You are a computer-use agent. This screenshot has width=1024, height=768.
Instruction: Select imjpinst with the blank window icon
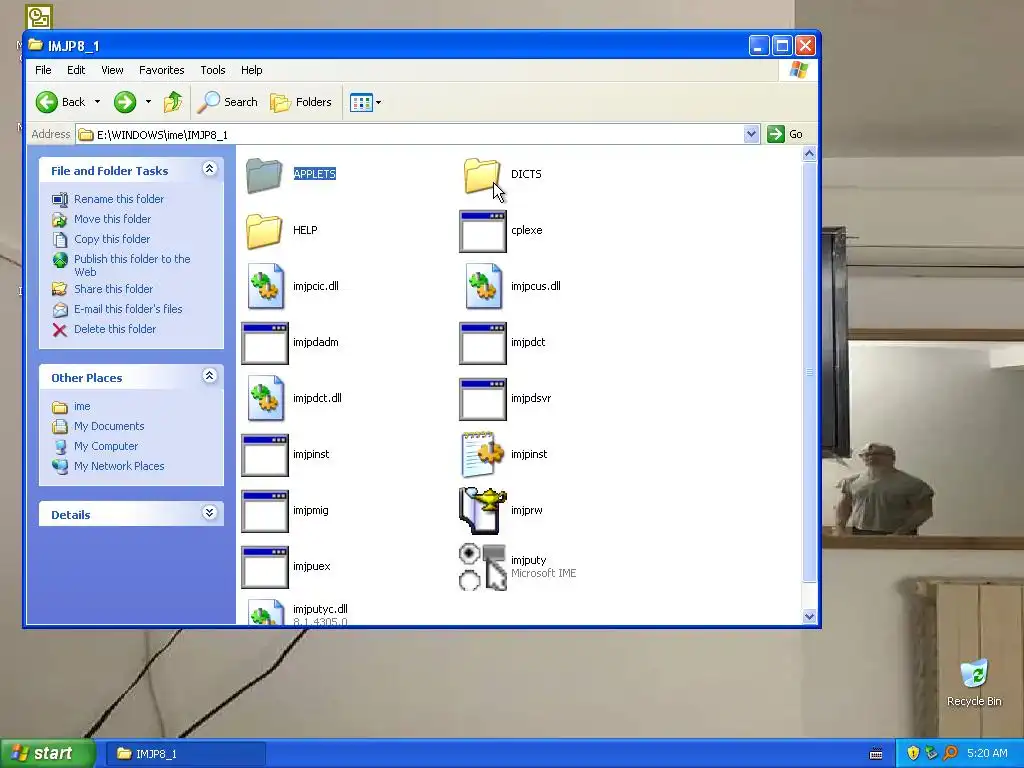(285, 455)
